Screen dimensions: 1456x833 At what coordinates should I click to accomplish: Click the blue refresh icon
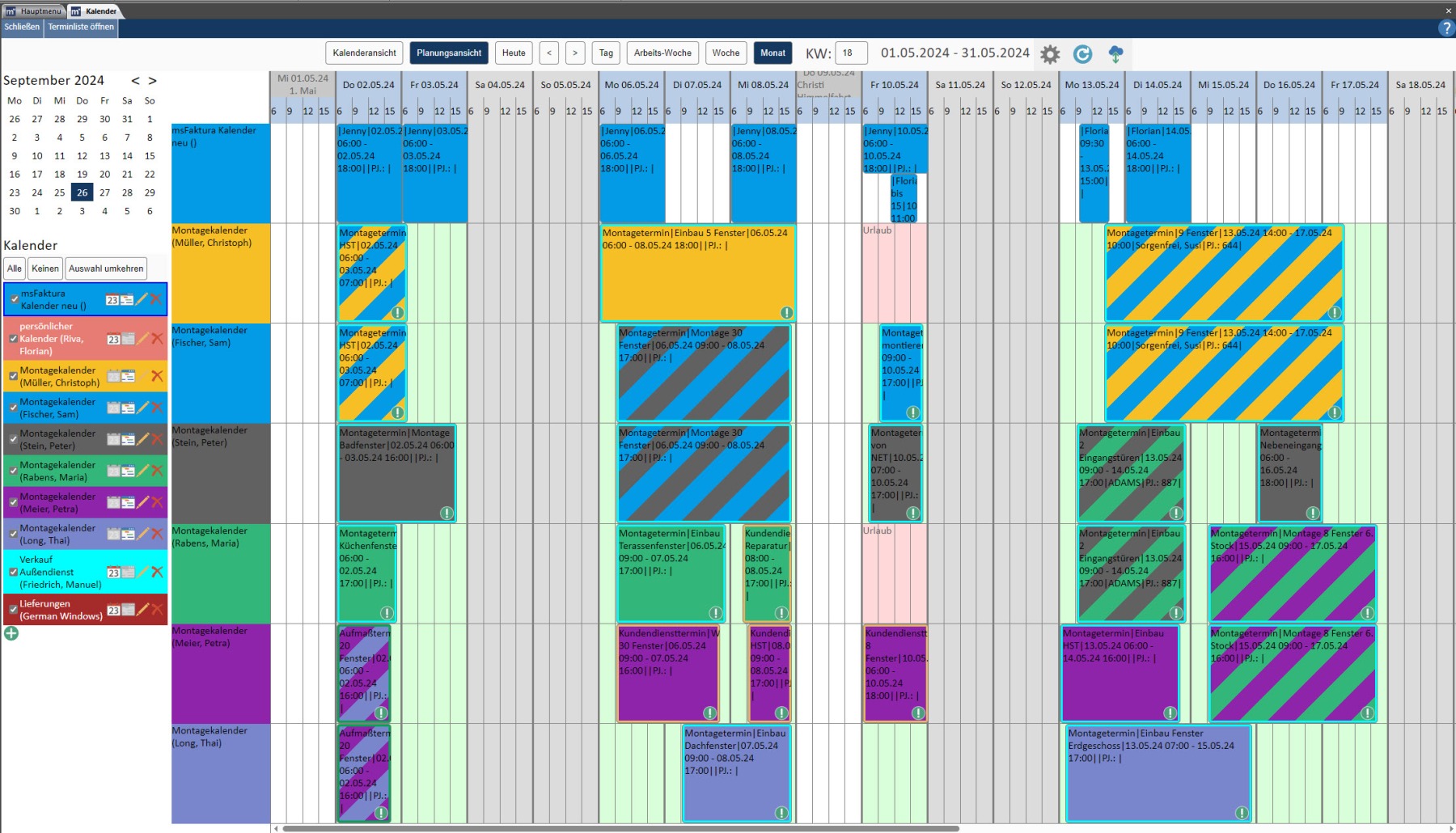(x=1082, y=54)
